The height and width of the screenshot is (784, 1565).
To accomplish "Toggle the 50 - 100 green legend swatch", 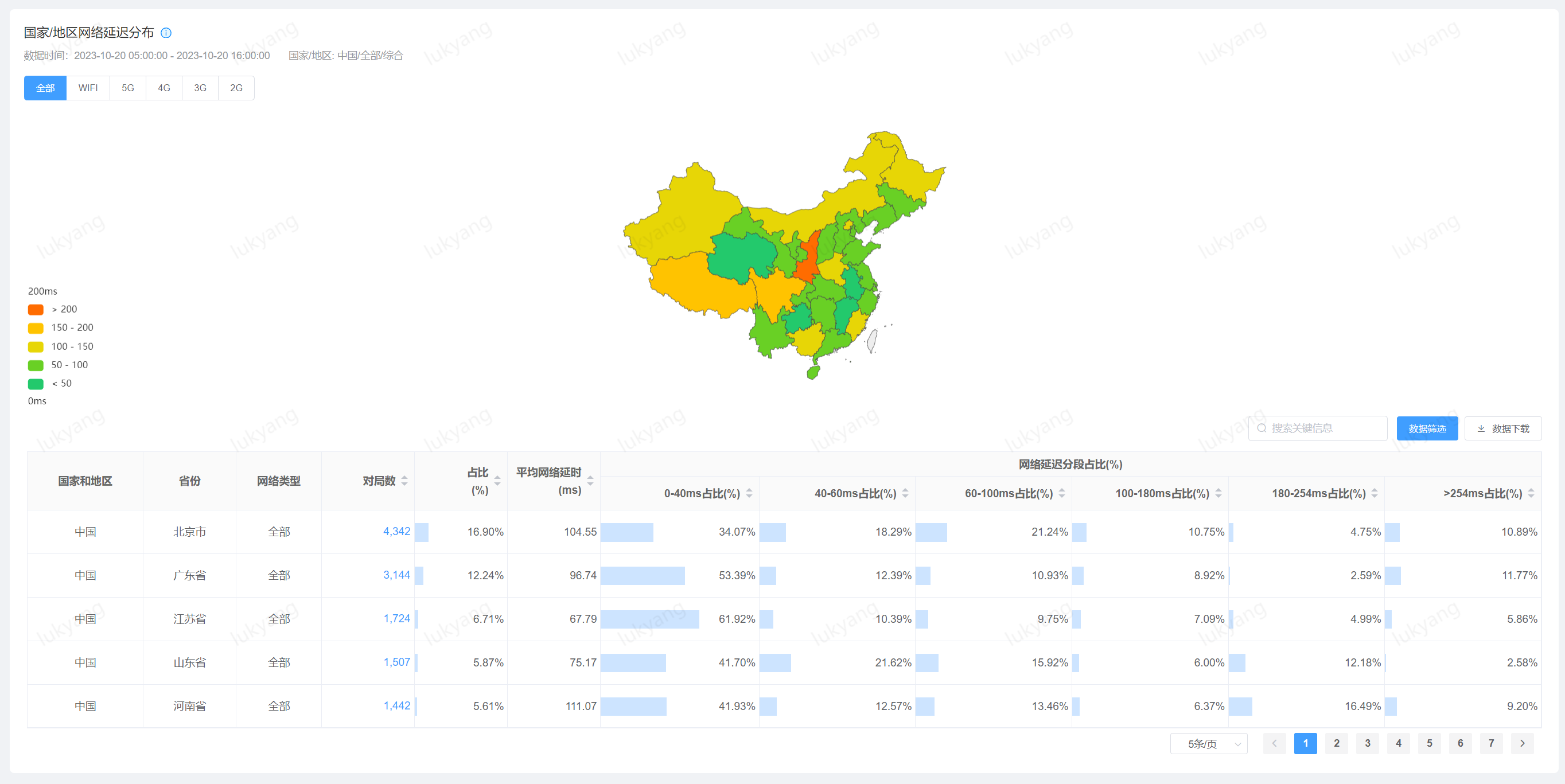I will click(36, 365).
